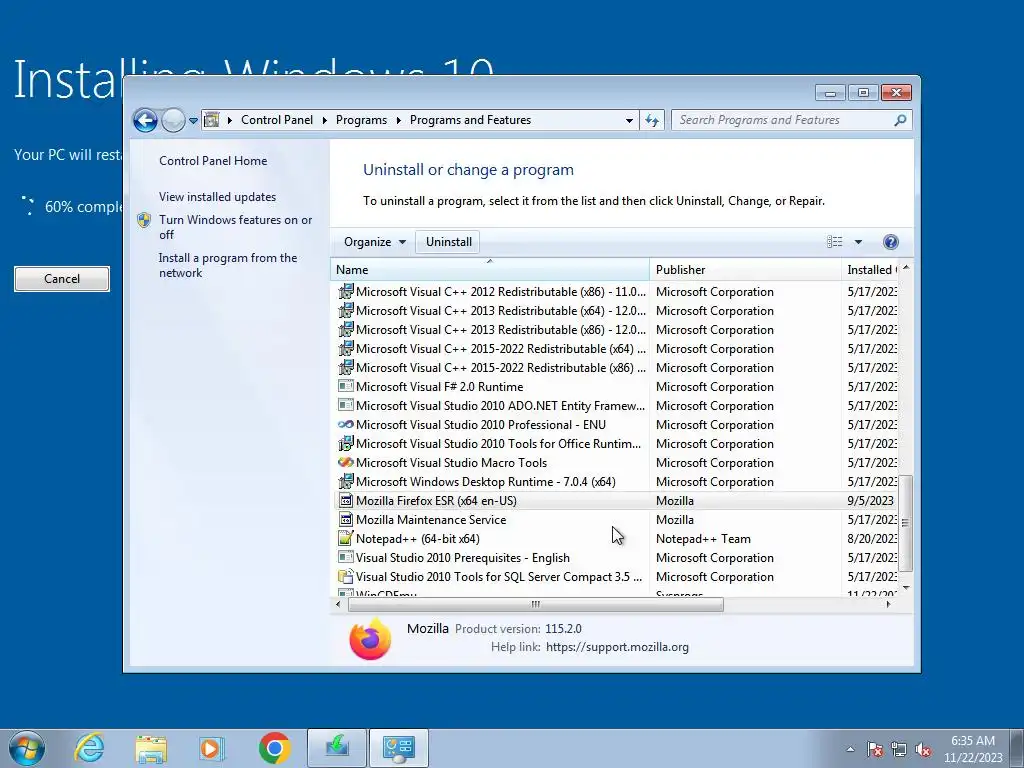Click the Forward navigation arrow

tap(173, 120)
